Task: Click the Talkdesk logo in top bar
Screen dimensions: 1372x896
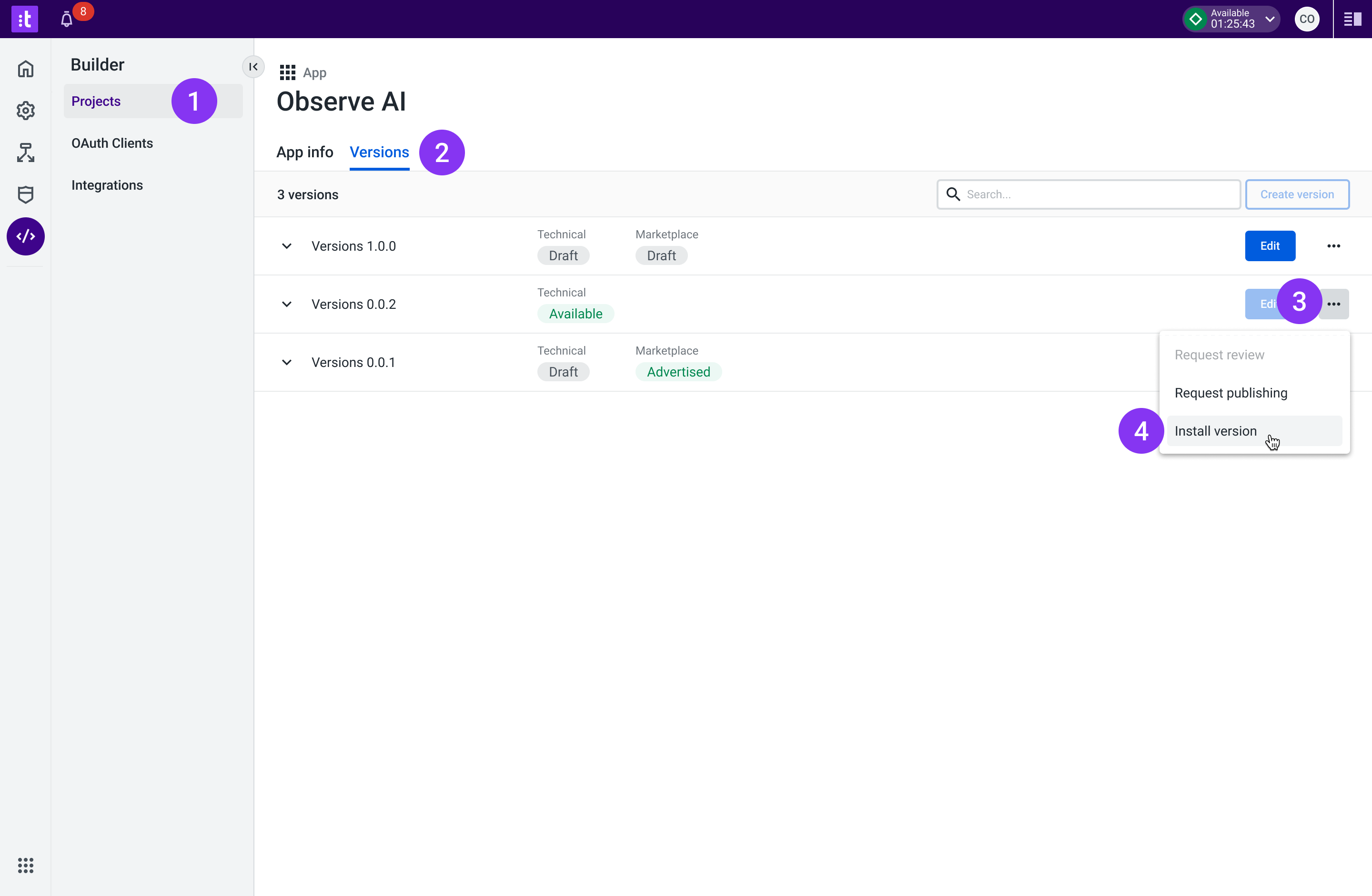Action: click(25, 19)
